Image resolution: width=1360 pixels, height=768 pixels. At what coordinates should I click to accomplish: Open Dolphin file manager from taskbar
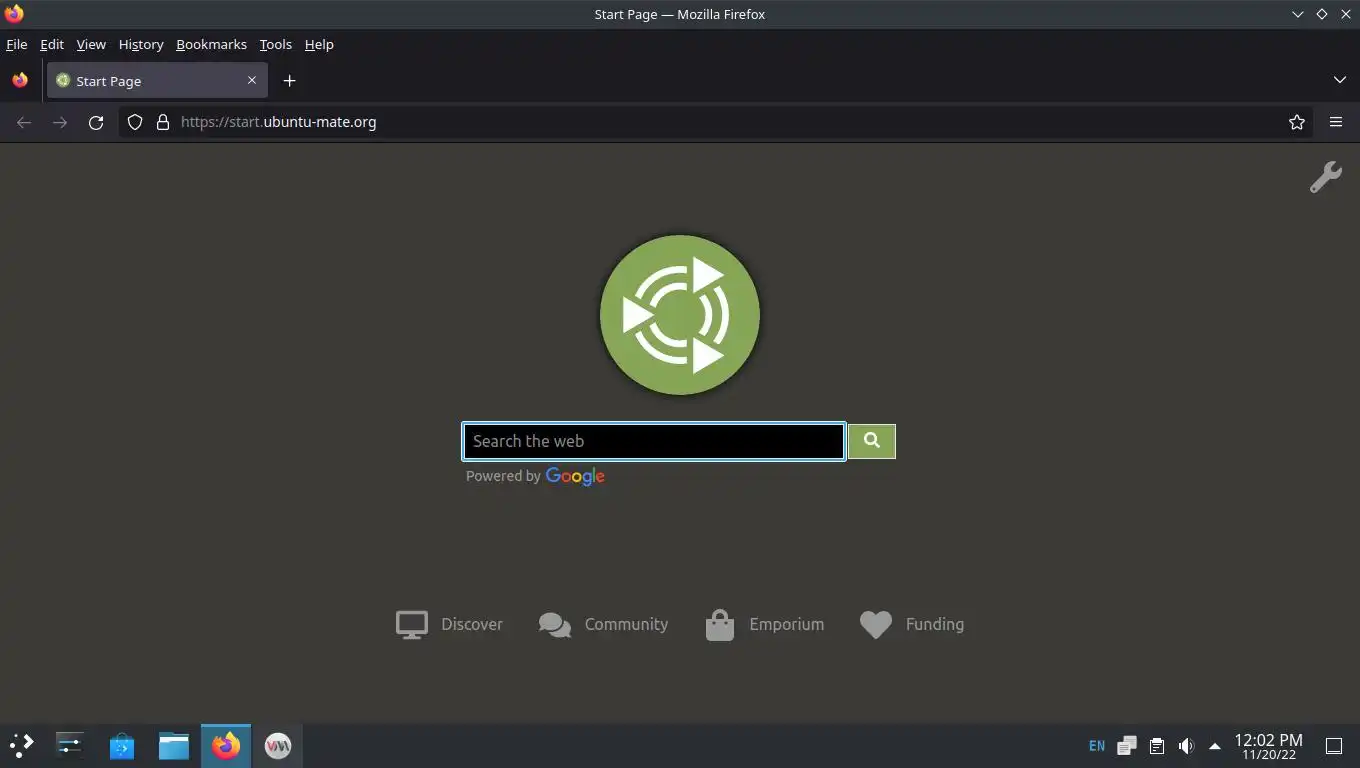(x=174, y=745)
